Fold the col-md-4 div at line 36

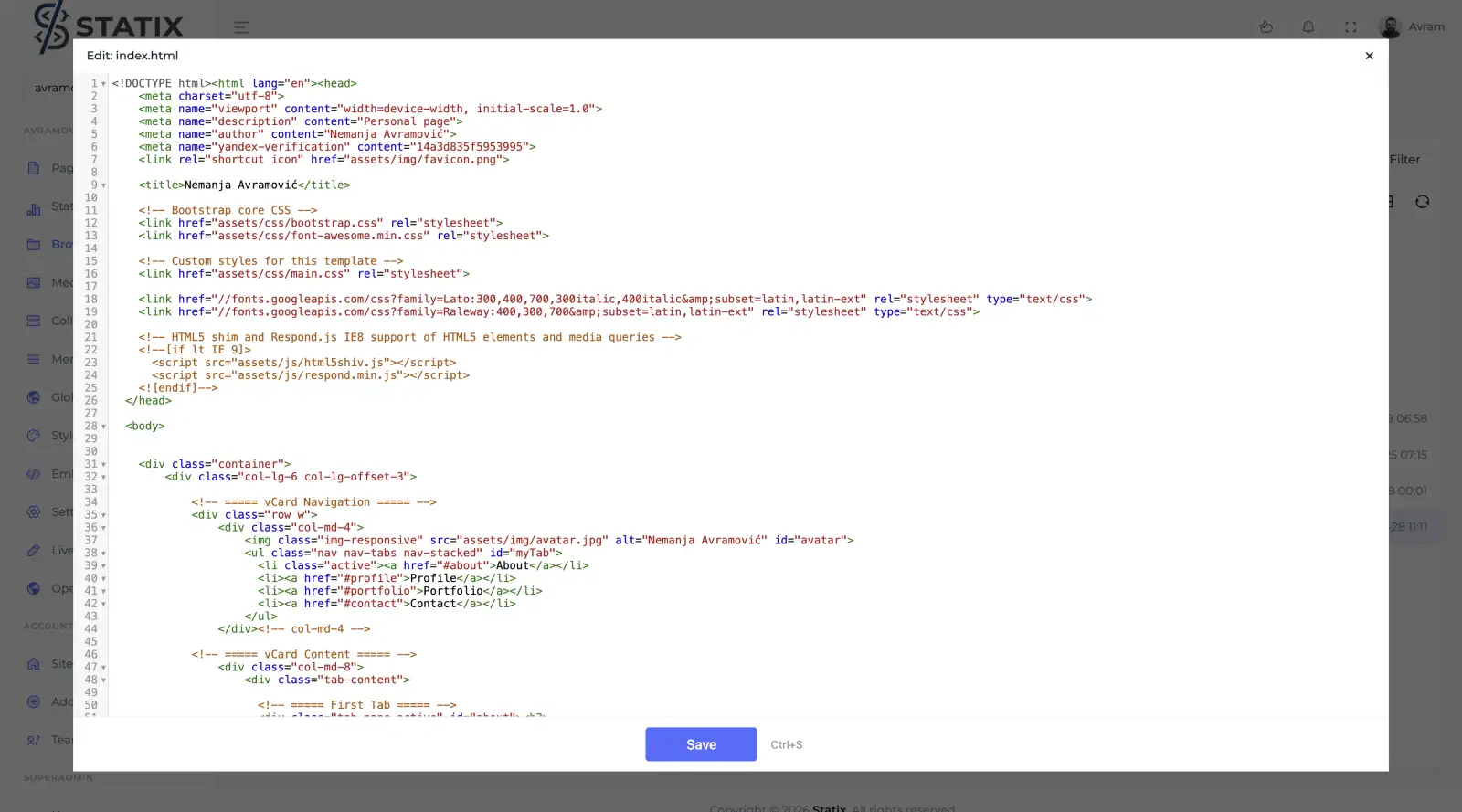(x=103, y=528)
